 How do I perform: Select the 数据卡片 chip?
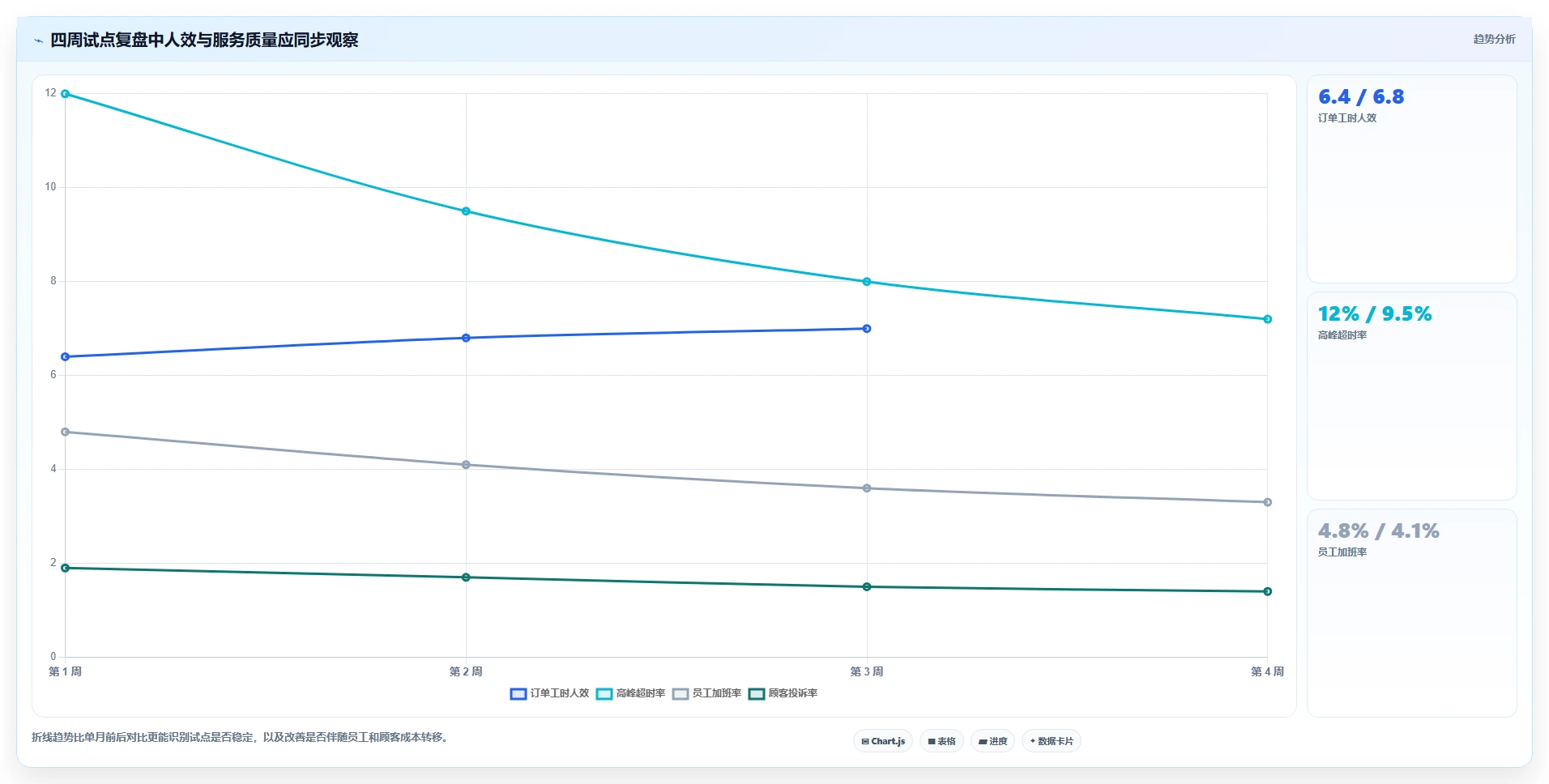1052,741
